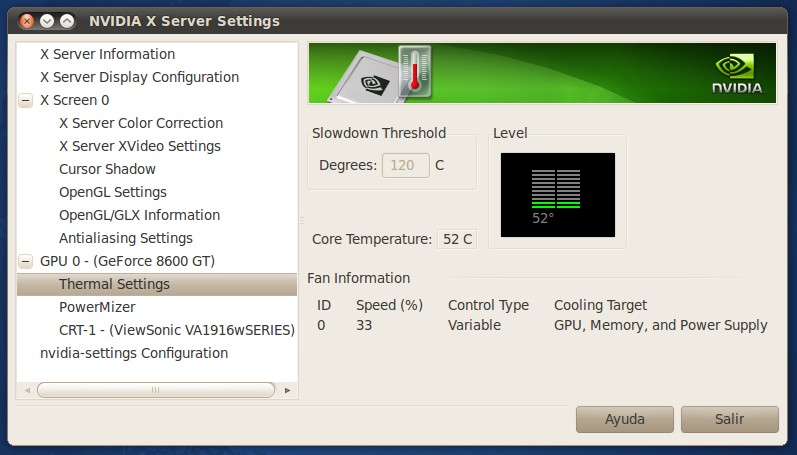Click the temperature level gauge showing 52°

(558, 195)
